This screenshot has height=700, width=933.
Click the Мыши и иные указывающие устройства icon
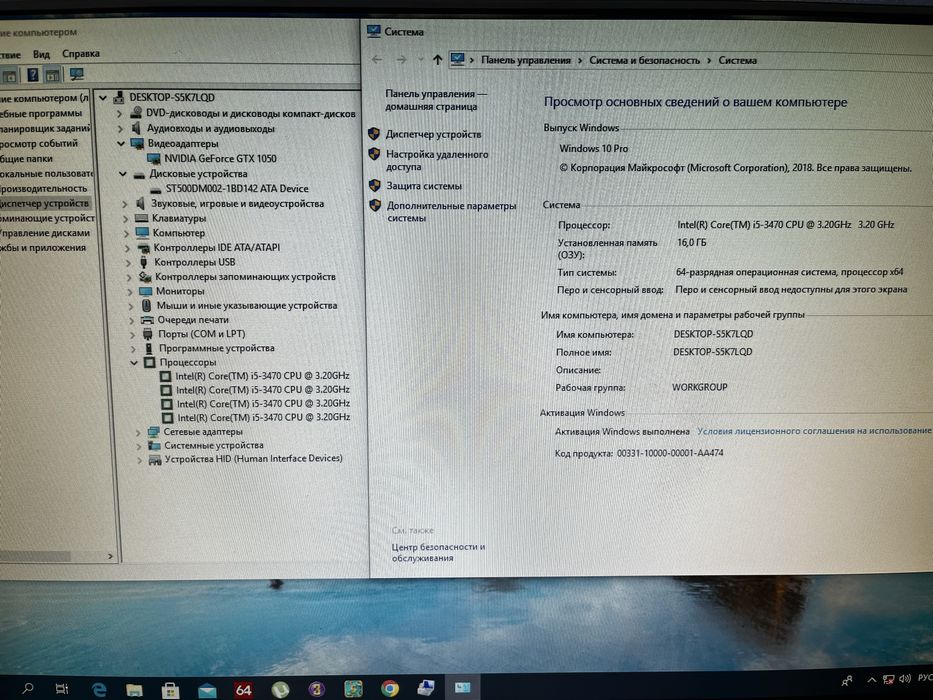click(146, 305)
